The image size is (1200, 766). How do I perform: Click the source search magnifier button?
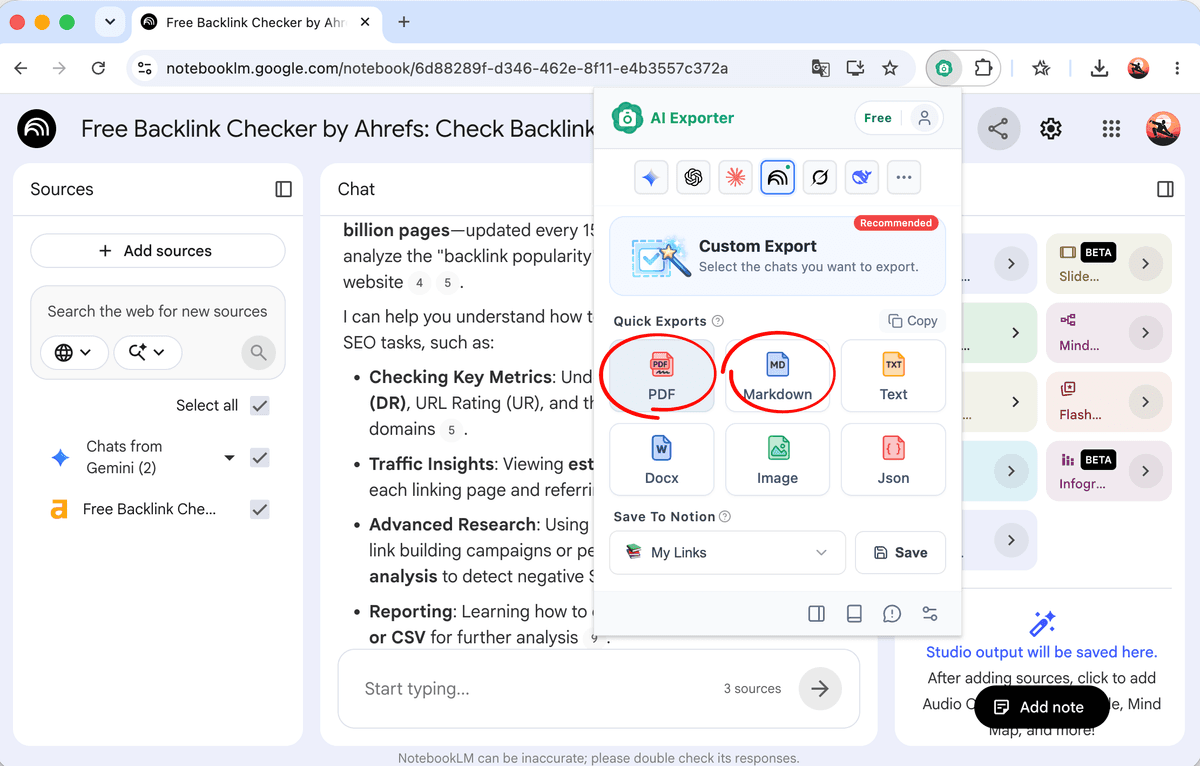point(258,352)
